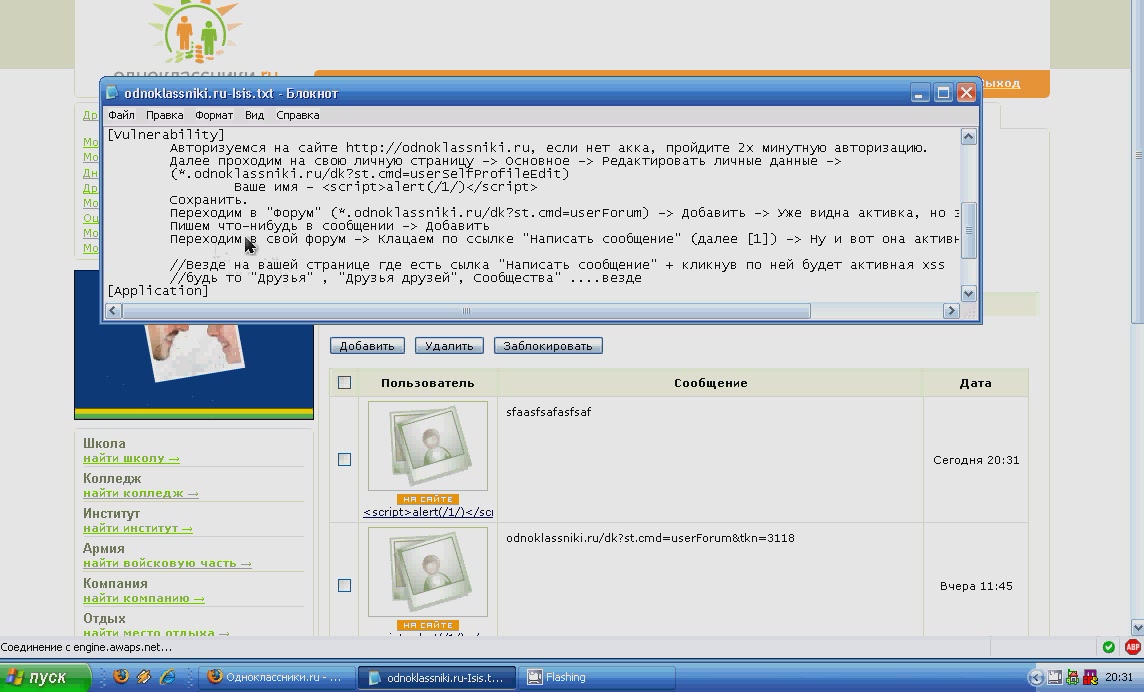Click the Одноклассники logo with two people
The width and height of the screenshot is (1144, 692).
click(x=196, y=33)
